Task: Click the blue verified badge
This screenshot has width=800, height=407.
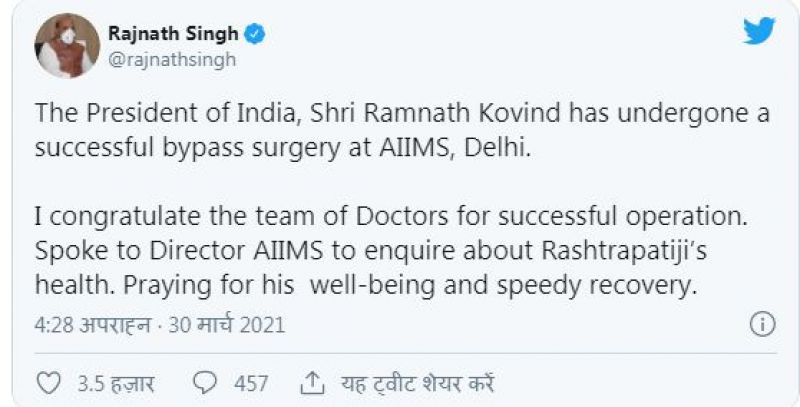Action: tap(257, 35)
